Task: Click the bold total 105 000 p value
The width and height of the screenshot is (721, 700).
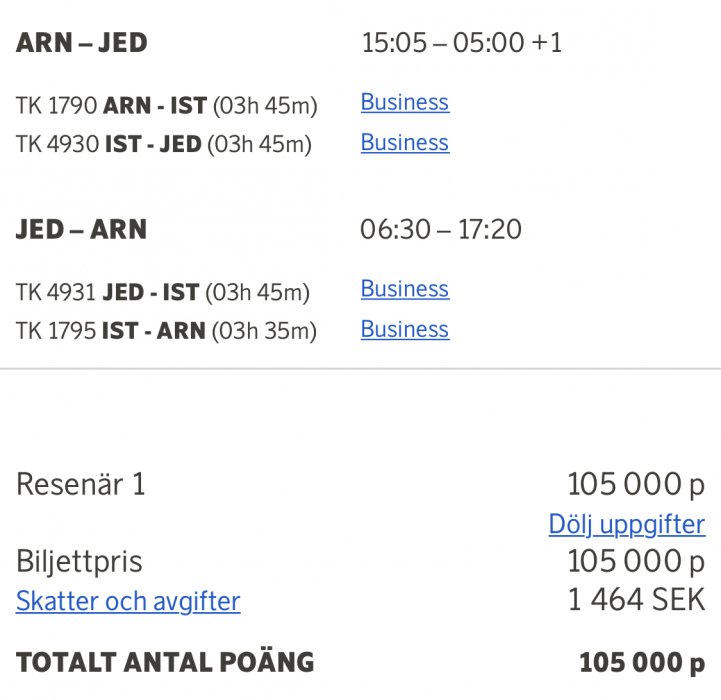Action: click(x=641, y=662)
